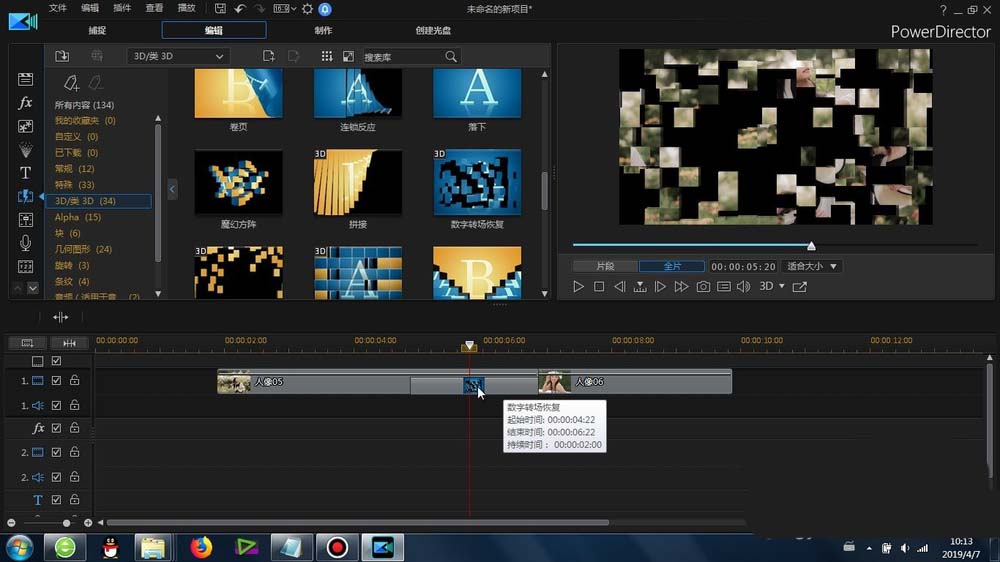Viewport: 1000px width, 562px height.
Task: Click the 片段 clip mode button
Action: [605, 267]
